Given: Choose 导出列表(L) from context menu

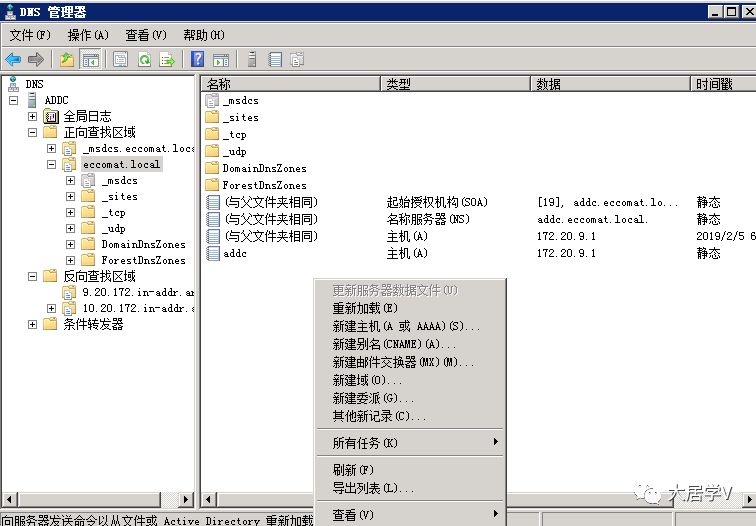Looking at the screenshot, I should point(410,488).
